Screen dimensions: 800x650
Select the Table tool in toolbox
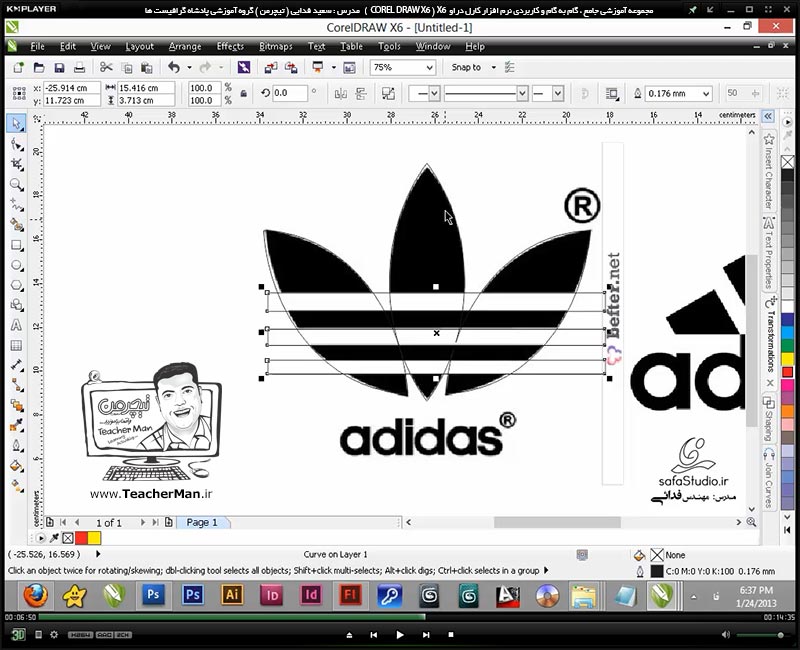17,345
